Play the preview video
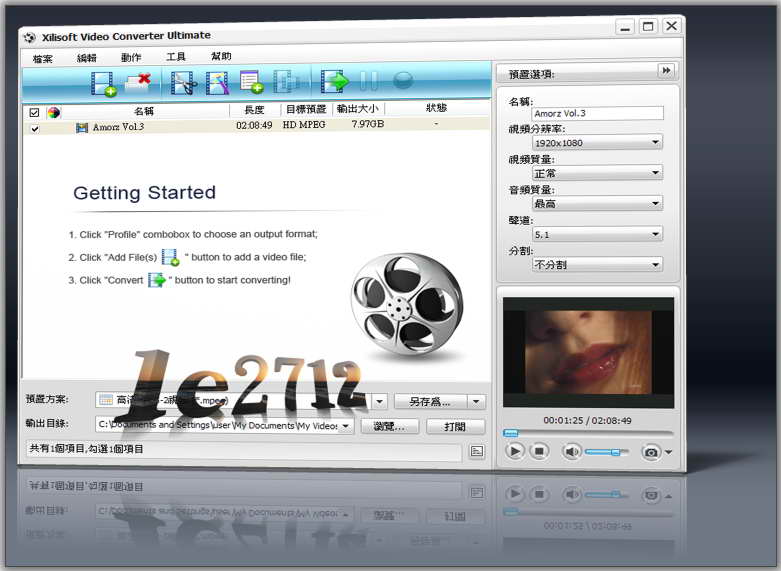 point(514,451)
